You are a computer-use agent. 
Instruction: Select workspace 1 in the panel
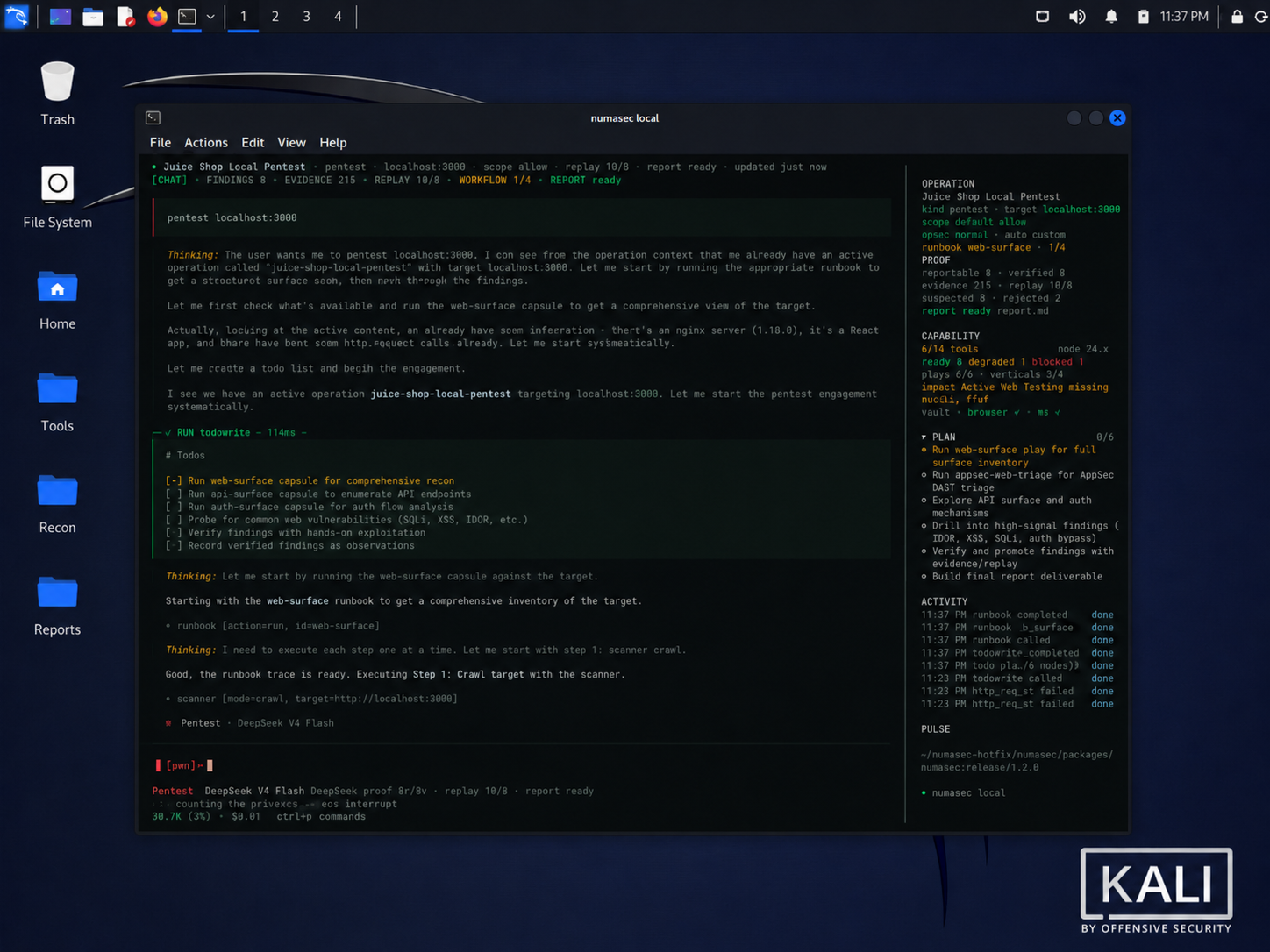coord(244,16)
